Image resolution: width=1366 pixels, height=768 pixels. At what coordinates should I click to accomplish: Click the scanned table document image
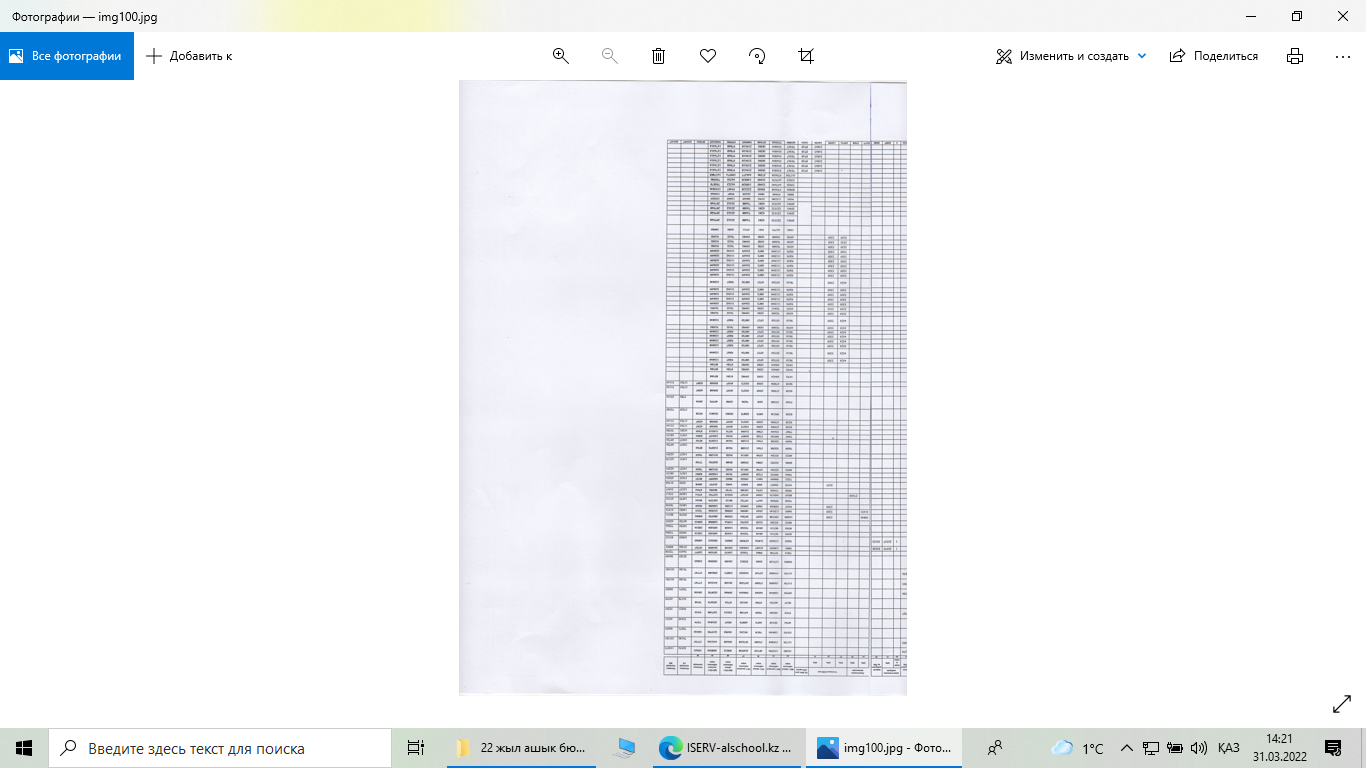pos(683,388)
